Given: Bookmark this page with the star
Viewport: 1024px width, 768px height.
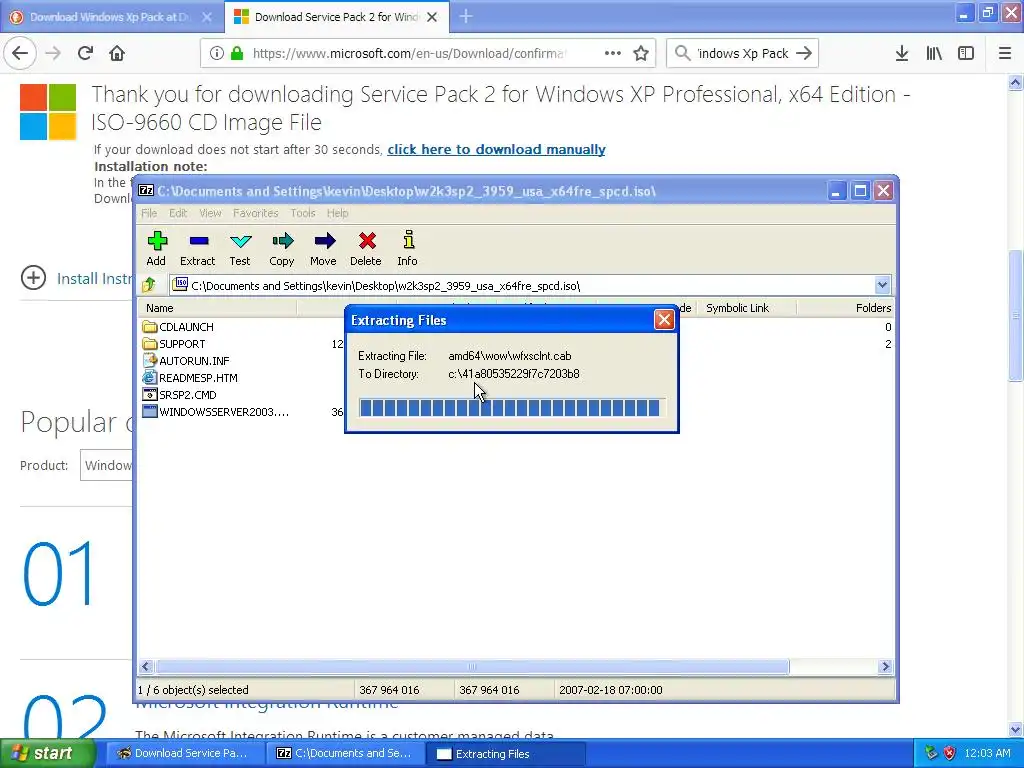Looking at the screenshot, I should (641, 53).
